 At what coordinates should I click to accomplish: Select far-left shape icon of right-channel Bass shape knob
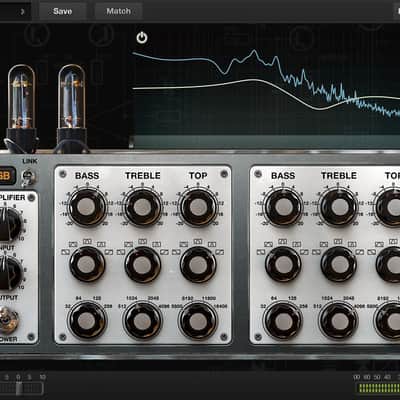(x=261, y=252)
